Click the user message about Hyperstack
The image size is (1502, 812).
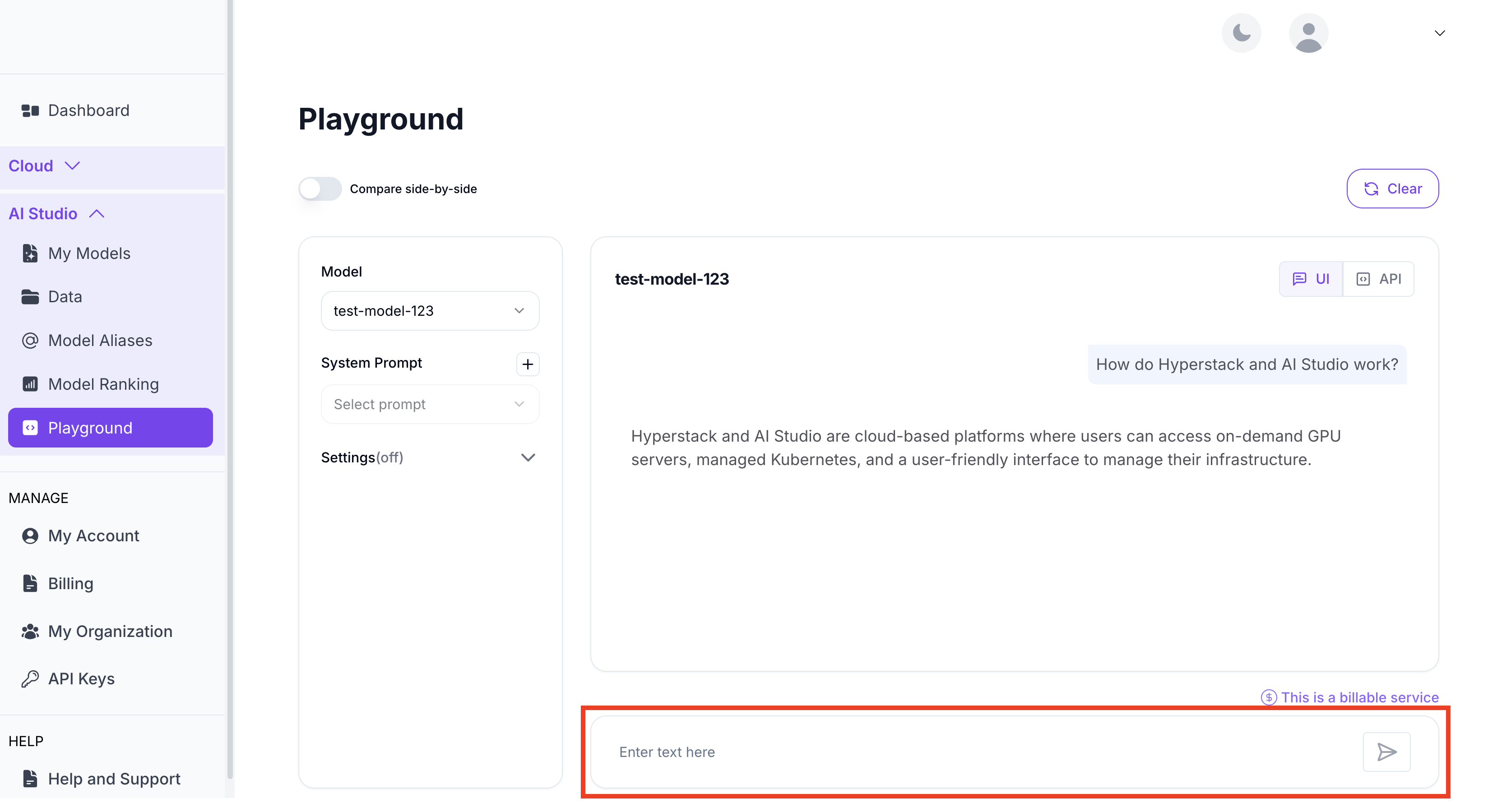(x=1247, y=364)
